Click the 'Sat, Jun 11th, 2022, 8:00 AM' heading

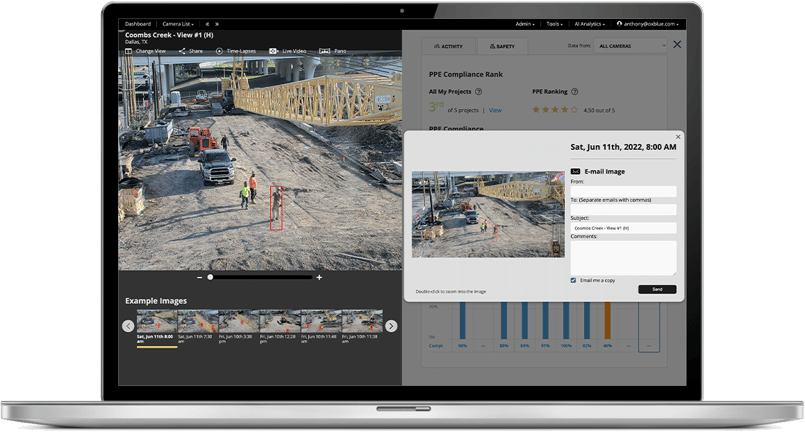coord(623,147)
